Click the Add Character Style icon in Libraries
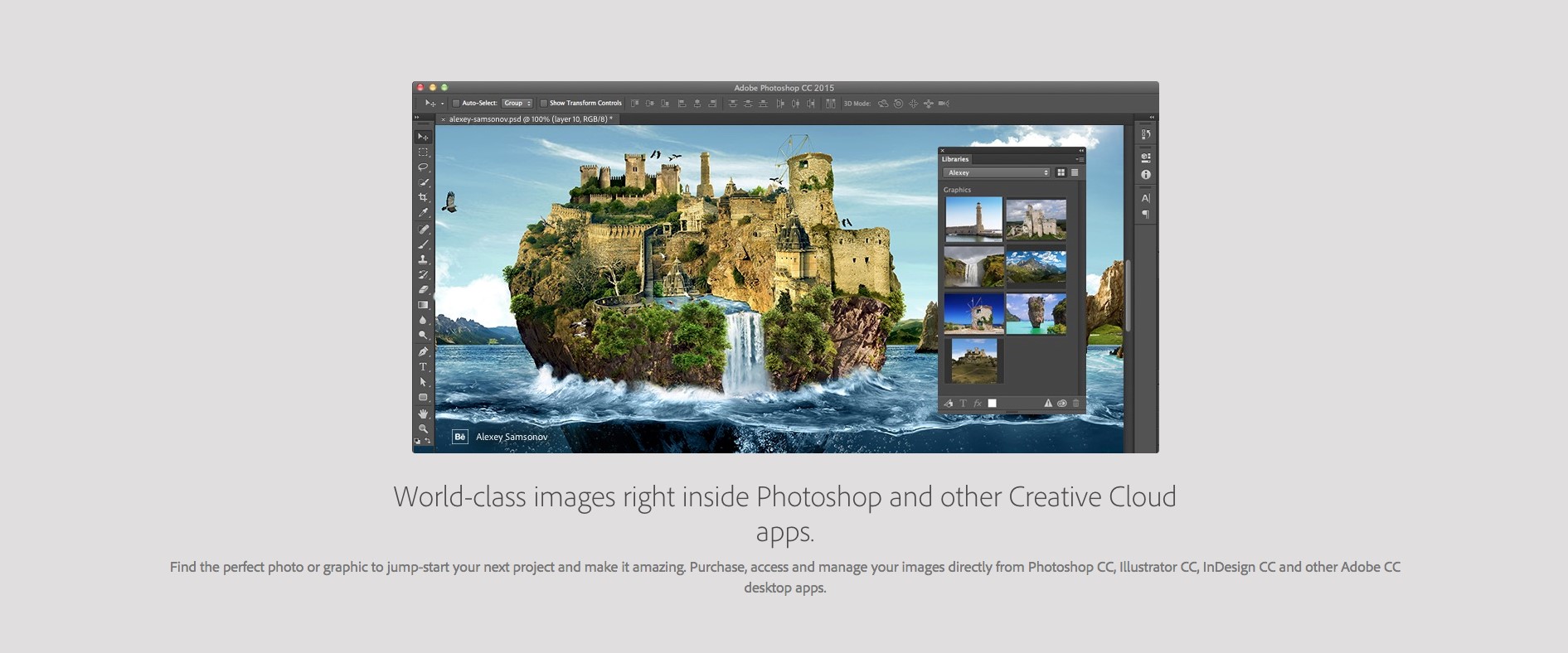Image resolution: width=1568 pixels, height=653 pixels. click(964, 404)
